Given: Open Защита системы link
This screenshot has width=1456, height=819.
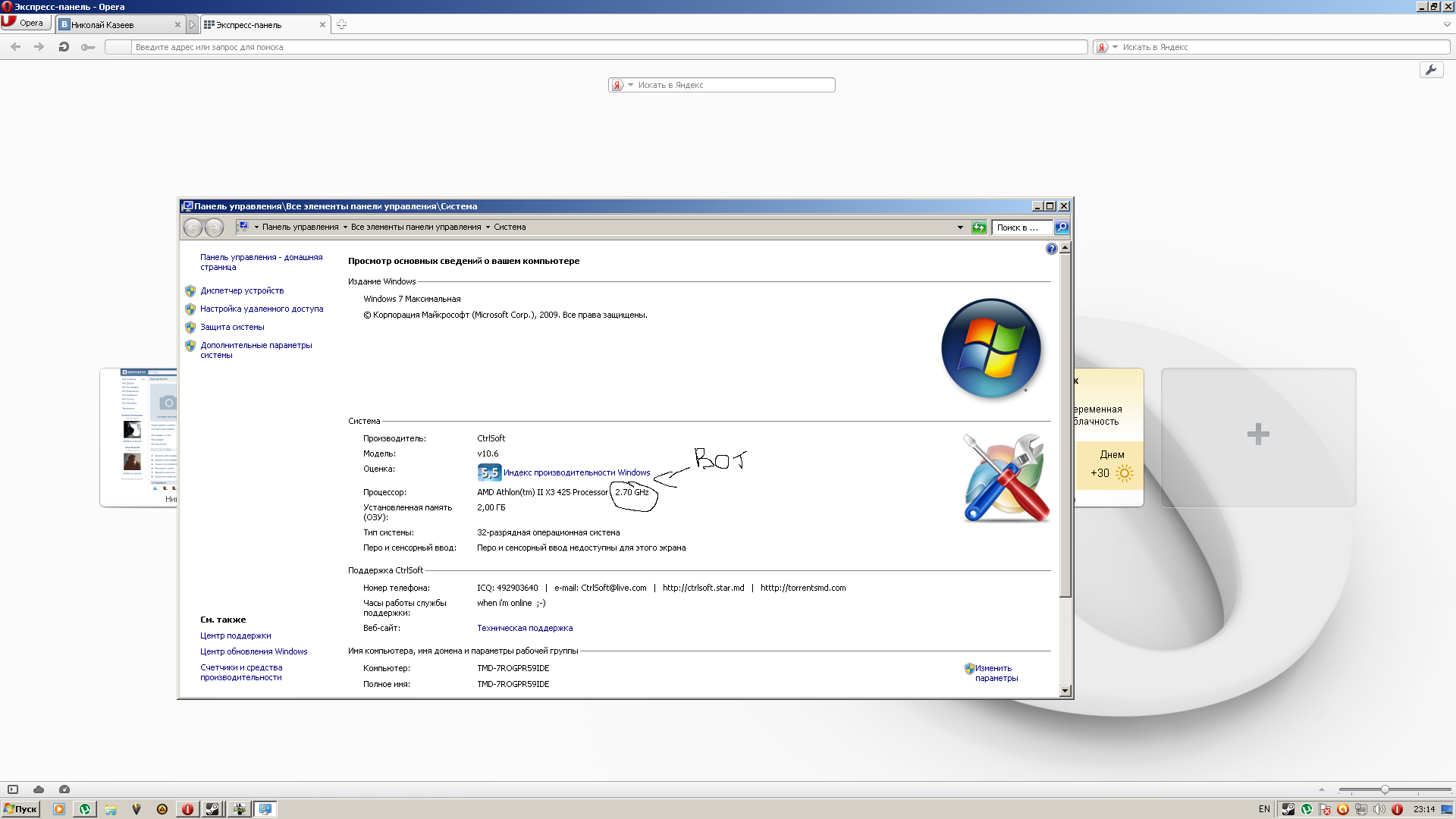Looking at the screenshot, I should (x=232, y=327).
